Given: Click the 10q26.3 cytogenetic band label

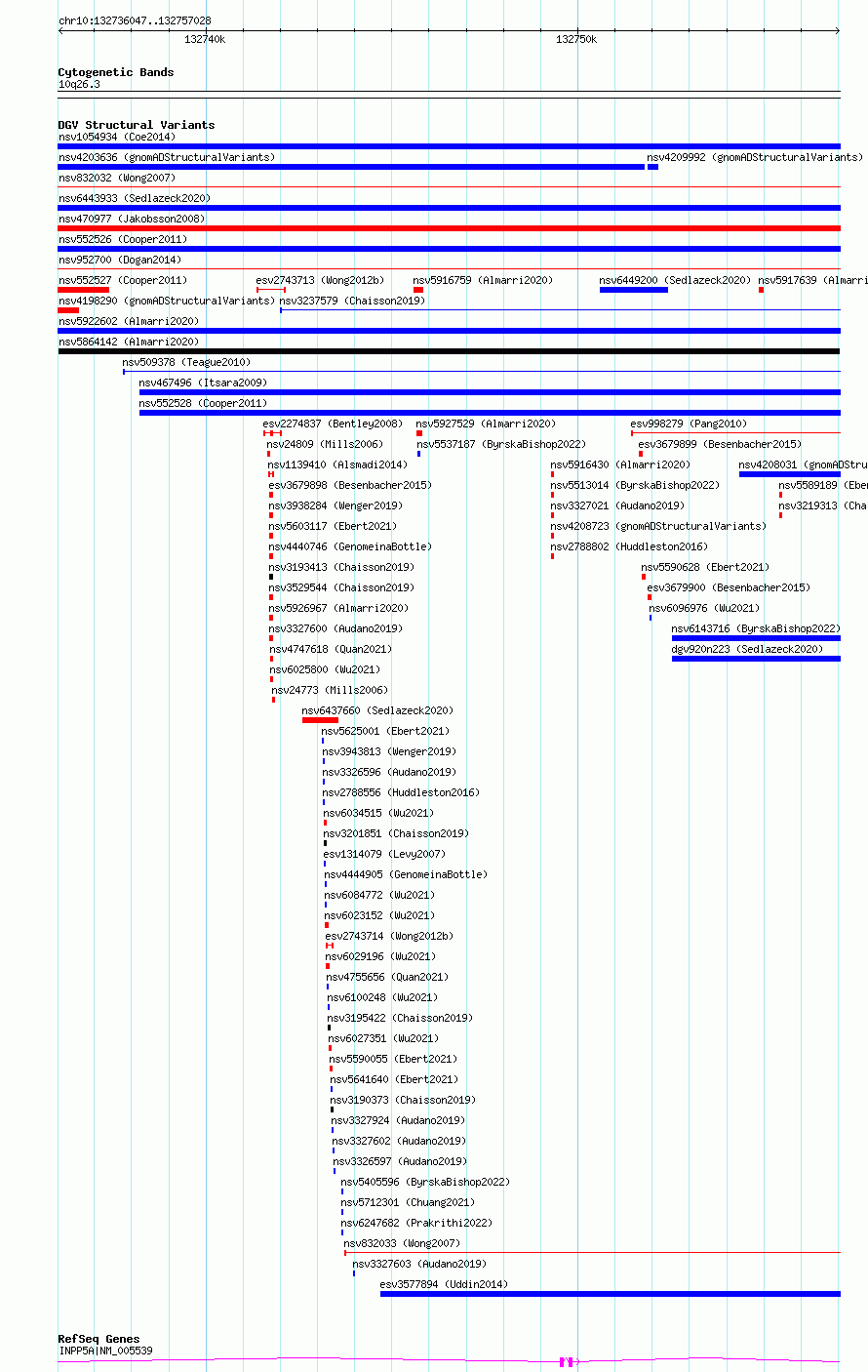Looking at the screenshot, I should [79, 84].
